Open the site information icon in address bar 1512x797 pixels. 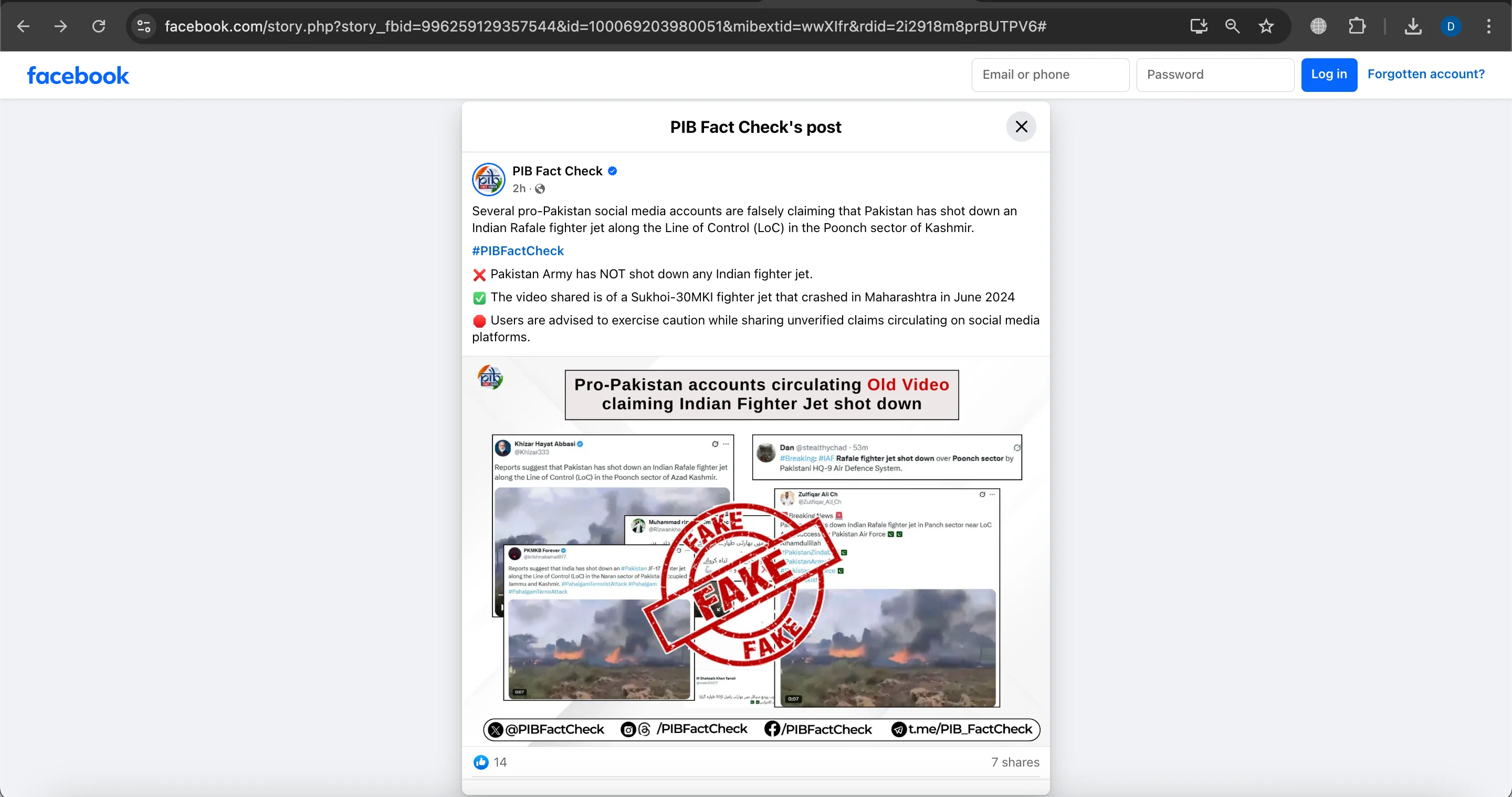click(x=144, y=26)
